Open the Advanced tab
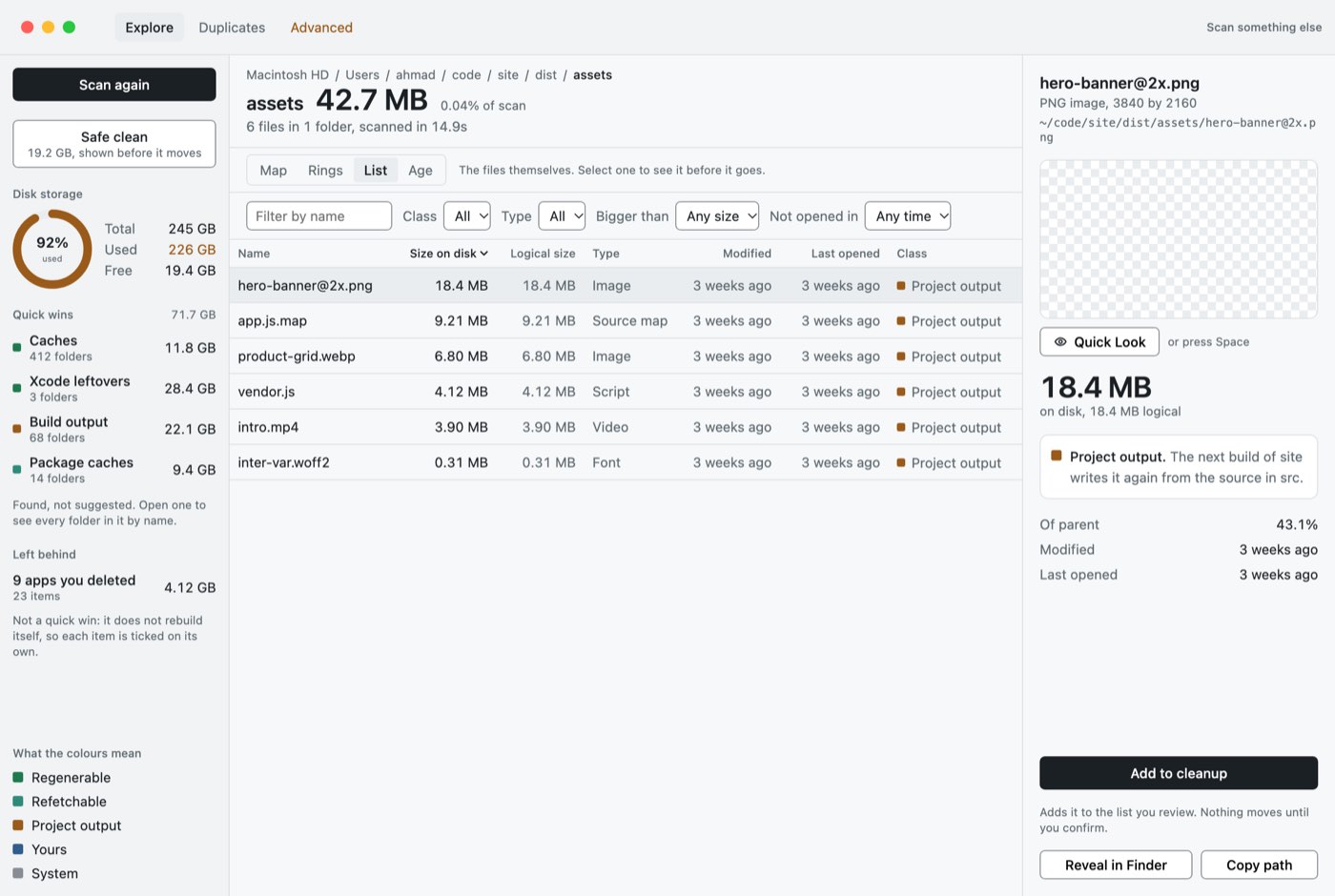 pos(321,28)
